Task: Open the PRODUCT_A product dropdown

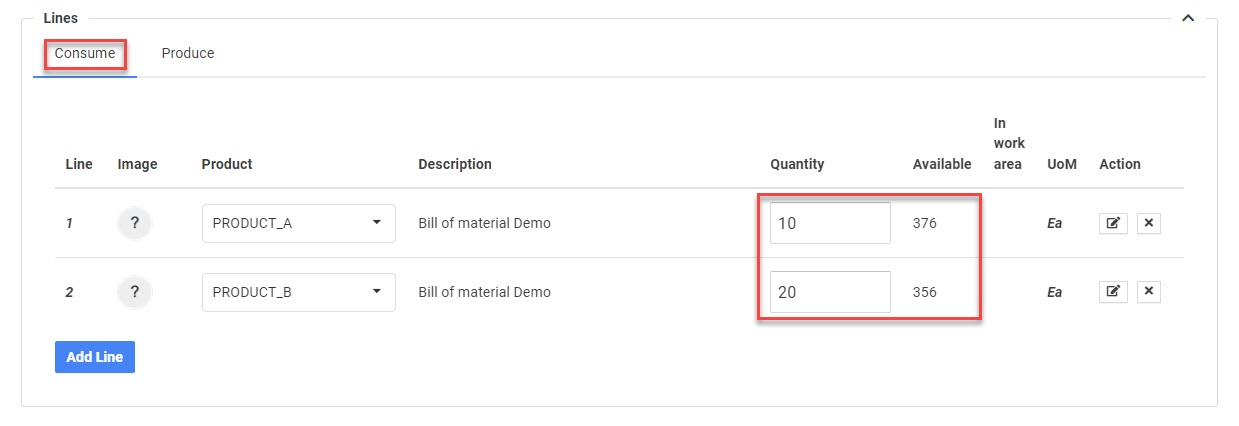Action: click(x=298, y=223)
